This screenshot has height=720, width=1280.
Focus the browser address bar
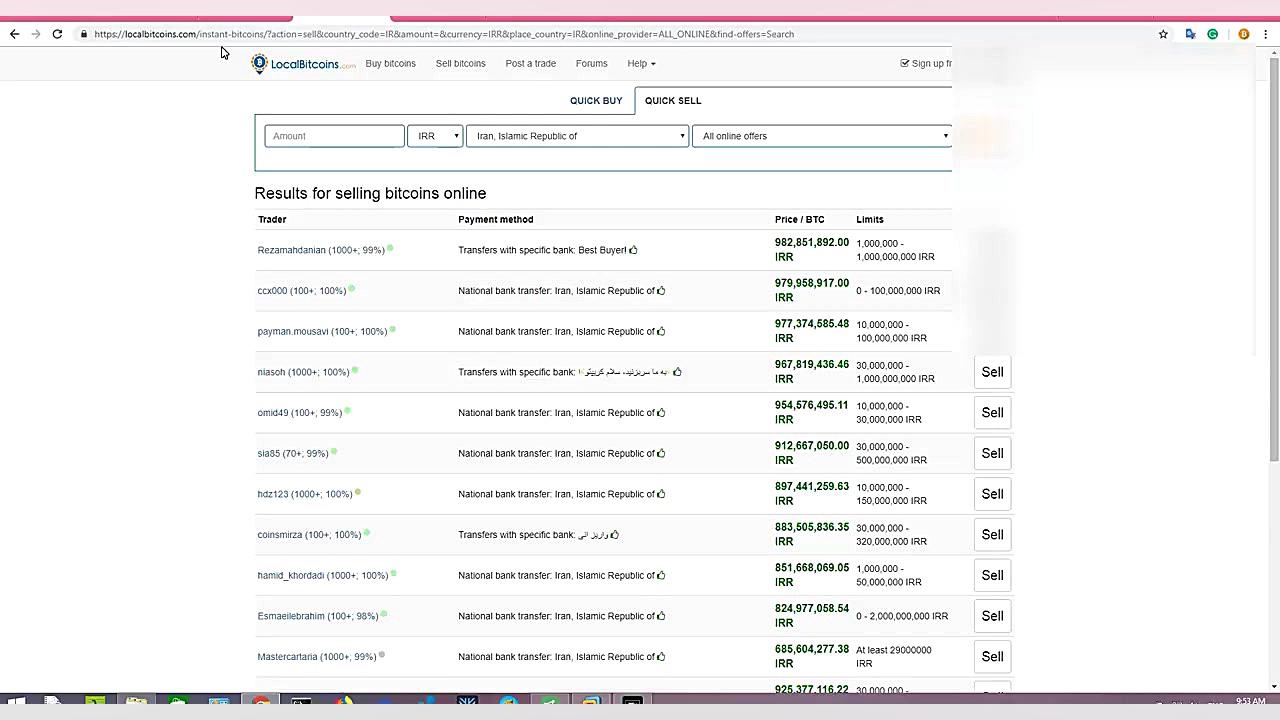620,34
